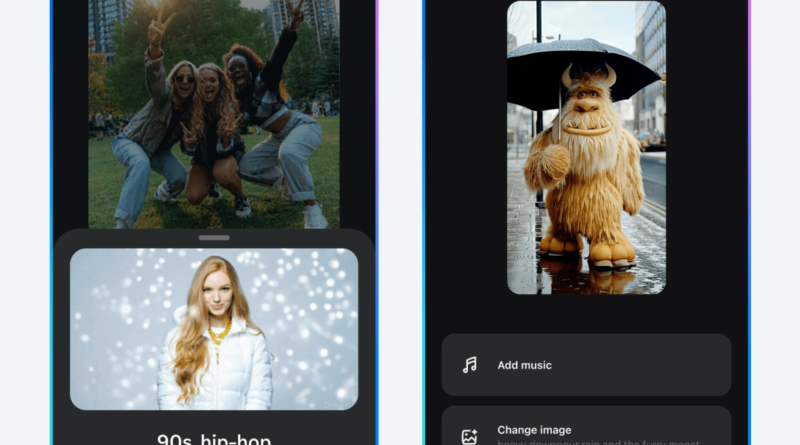
Task: Click the grey prompt text under Change image
Action: pos(590,441)
